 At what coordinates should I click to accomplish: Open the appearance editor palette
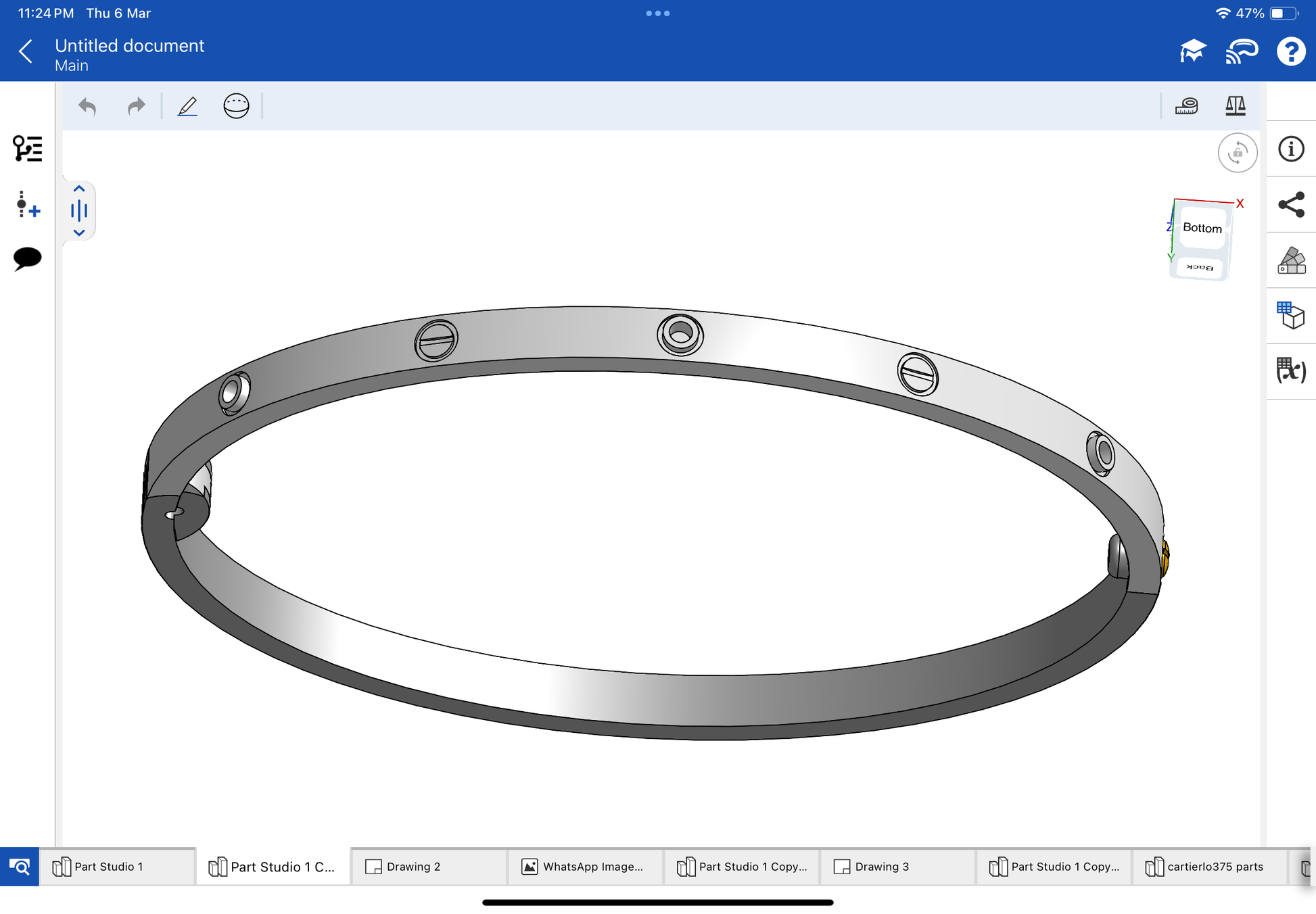tap(1290, 260)
